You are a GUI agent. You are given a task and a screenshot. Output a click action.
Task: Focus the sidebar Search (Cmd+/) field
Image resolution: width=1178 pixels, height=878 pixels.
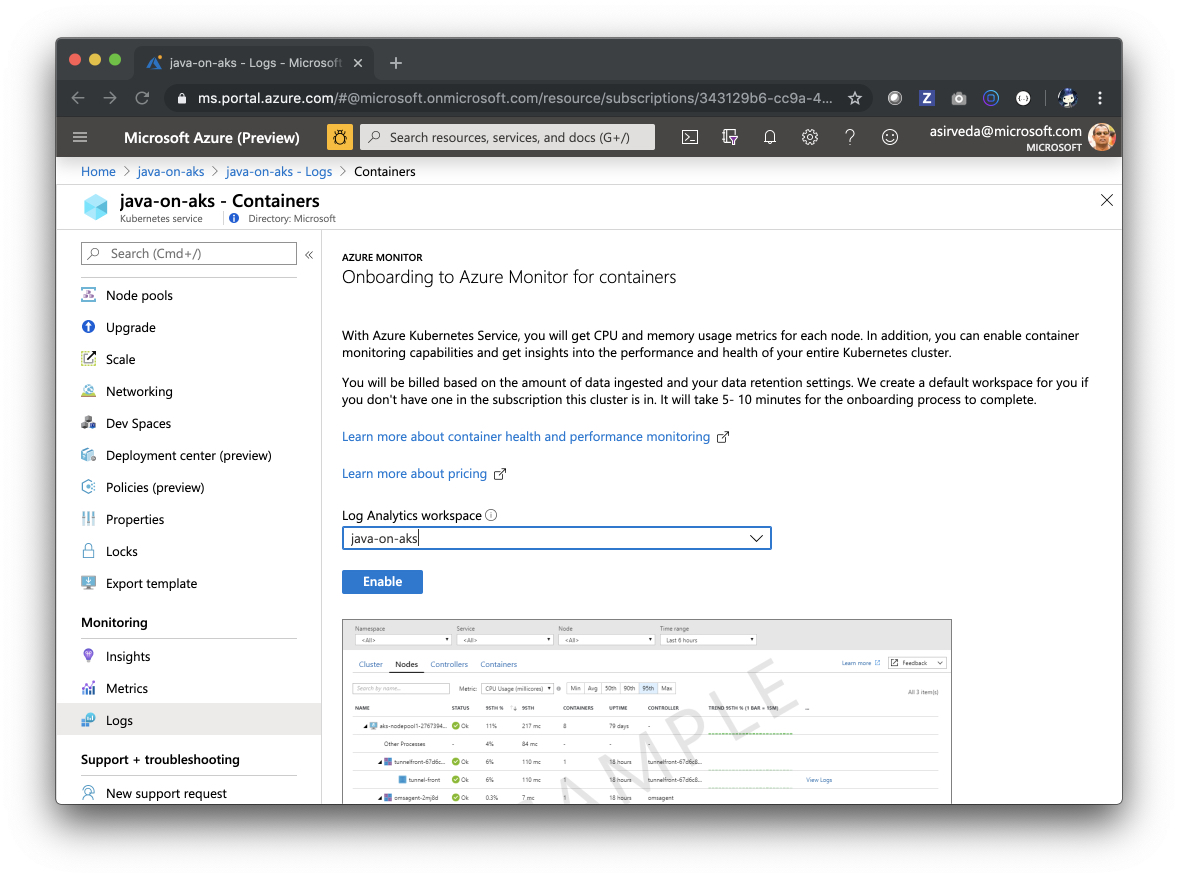(189, 254)
